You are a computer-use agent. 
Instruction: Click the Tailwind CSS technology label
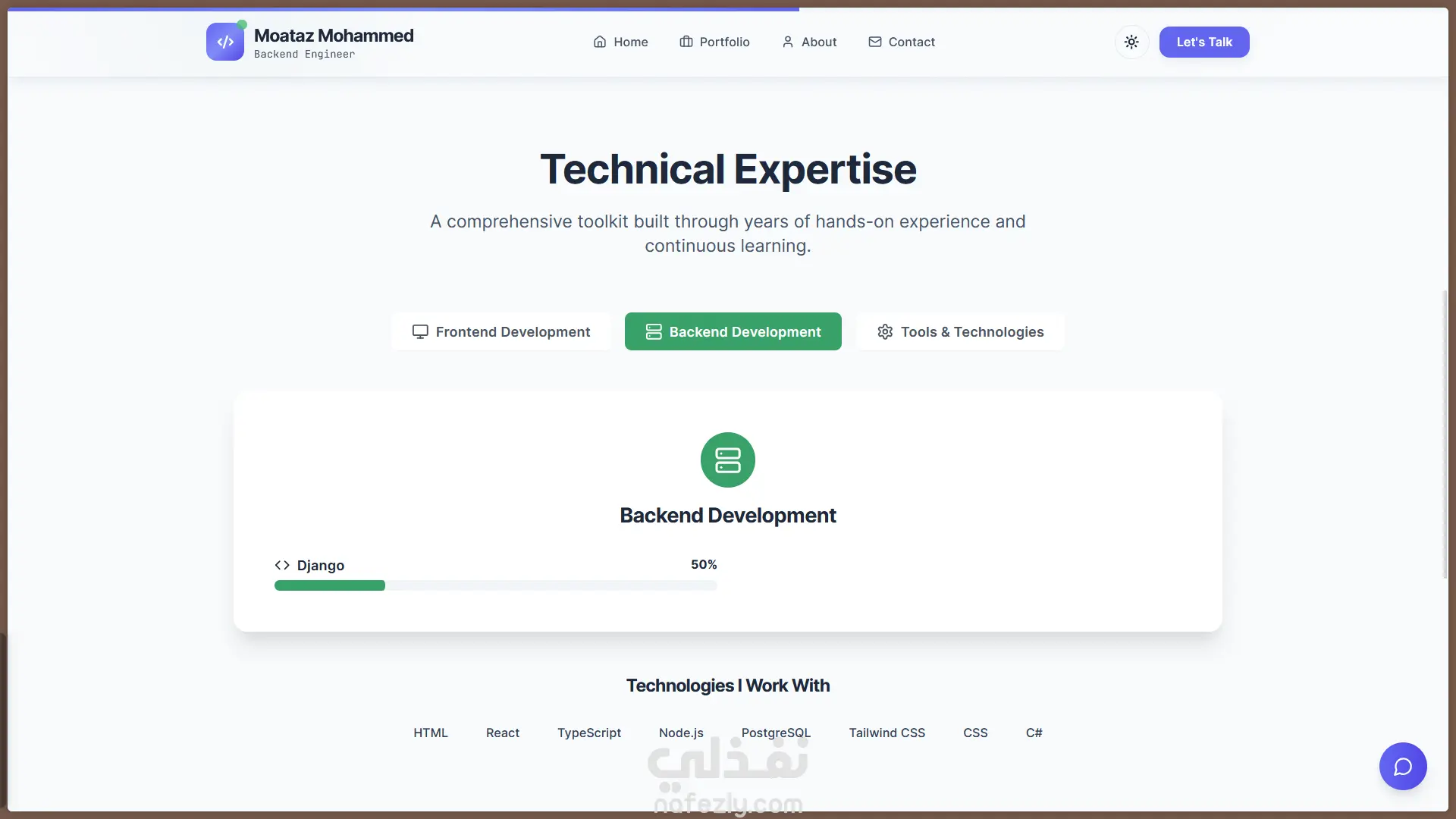tap(886, 733)
